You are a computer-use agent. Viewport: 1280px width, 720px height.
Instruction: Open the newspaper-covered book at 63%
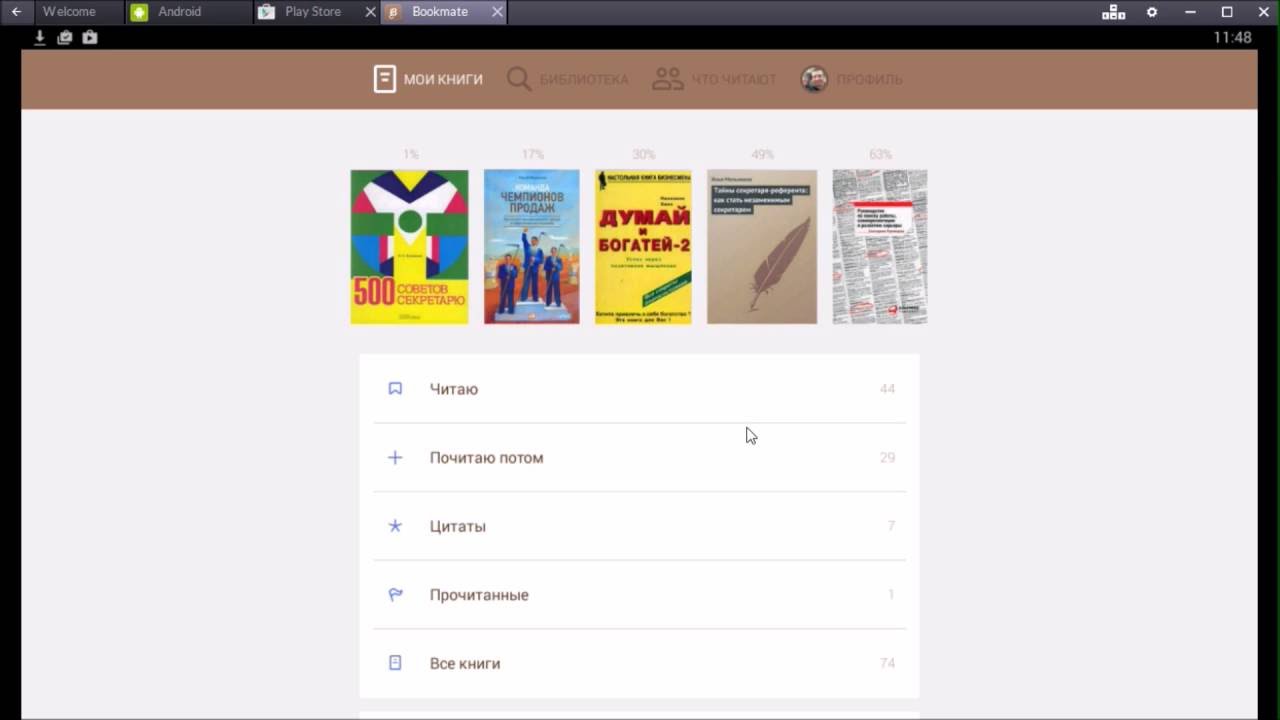(x=880, y=247)
